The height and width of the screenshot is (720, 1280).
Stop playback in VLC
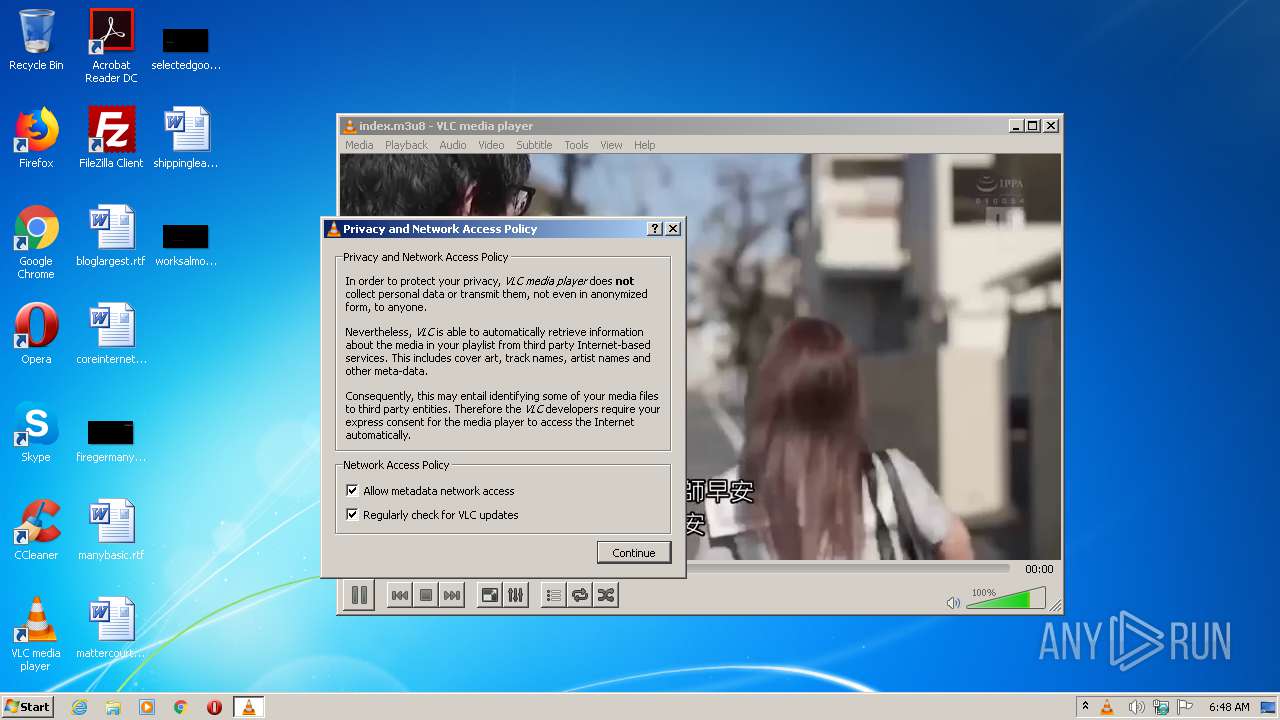(426, 595)
